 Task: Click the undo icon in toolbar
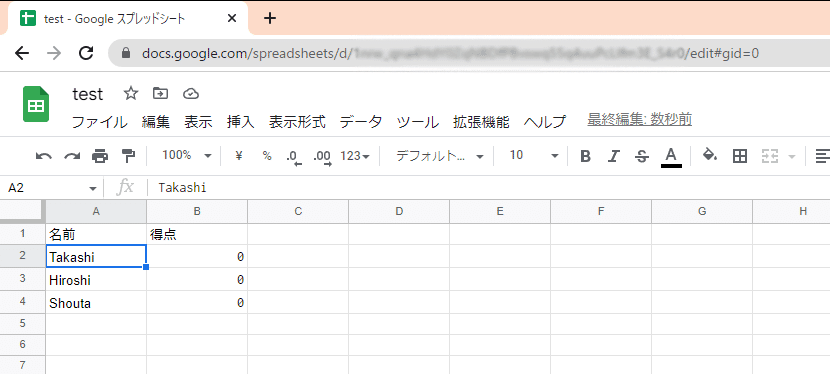tap(44, 156)
